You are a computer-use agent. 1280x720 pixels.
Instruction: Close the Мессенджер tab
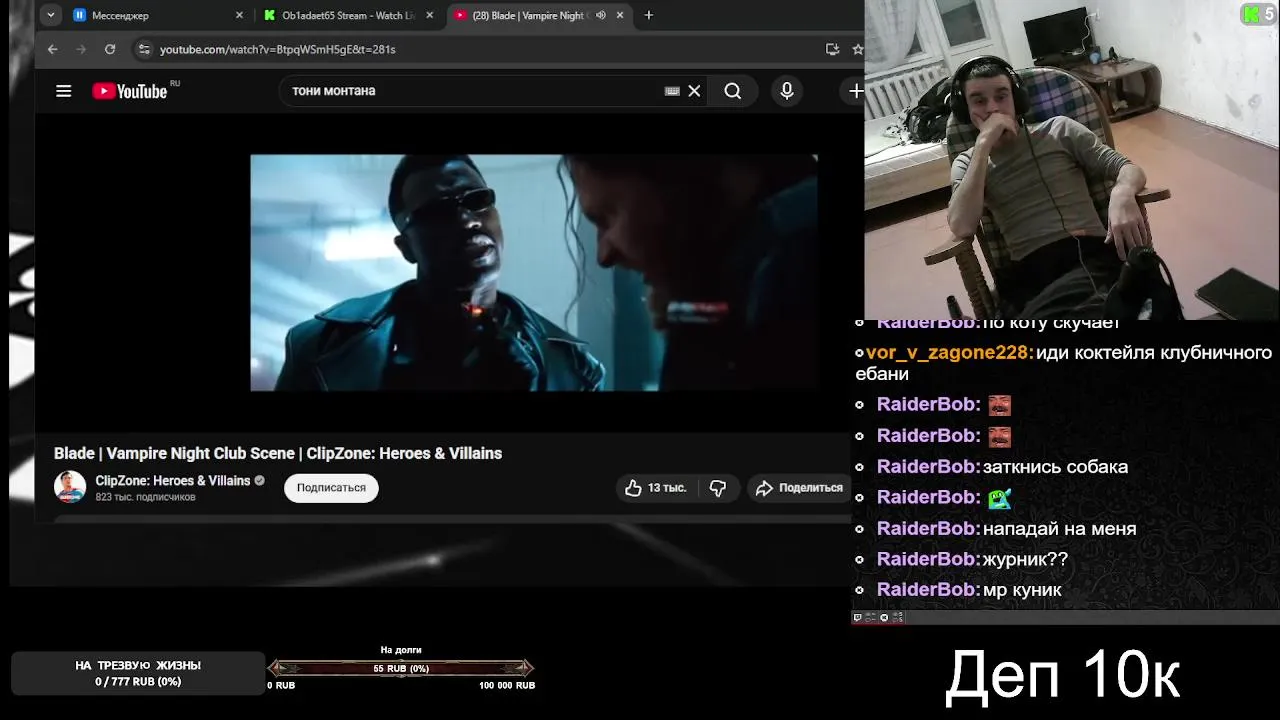tap(239, 15)
